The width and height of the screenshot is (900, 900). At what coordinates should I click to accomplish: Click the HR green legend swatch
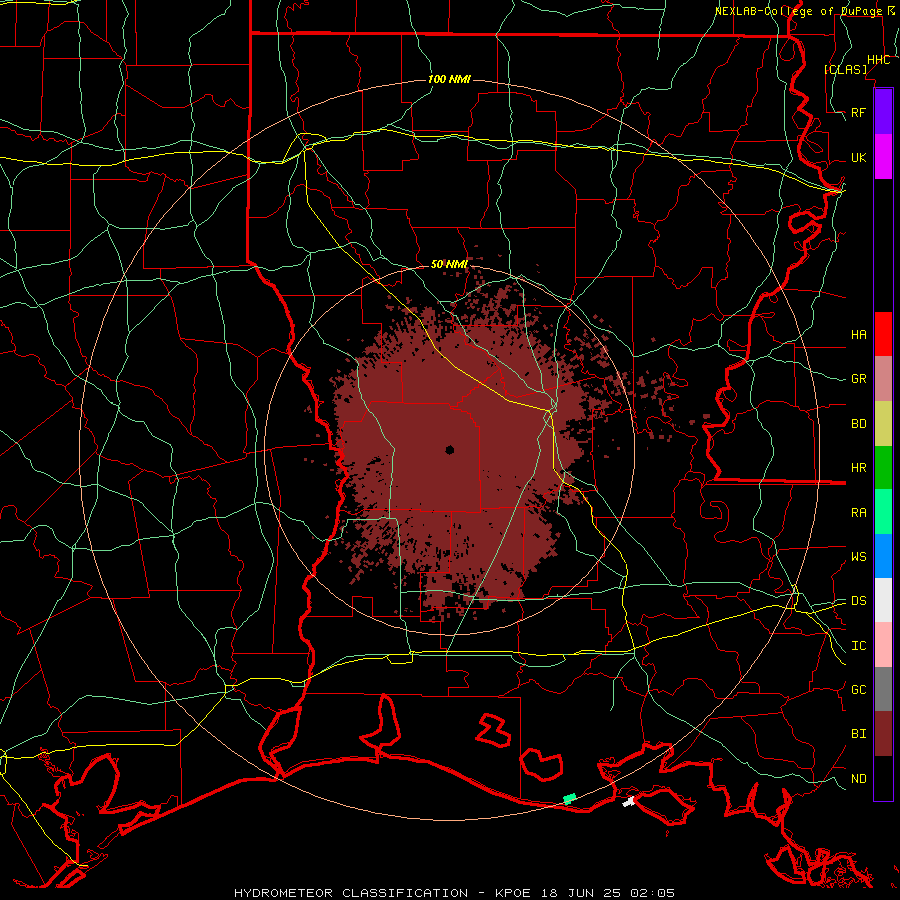(883, 467)
